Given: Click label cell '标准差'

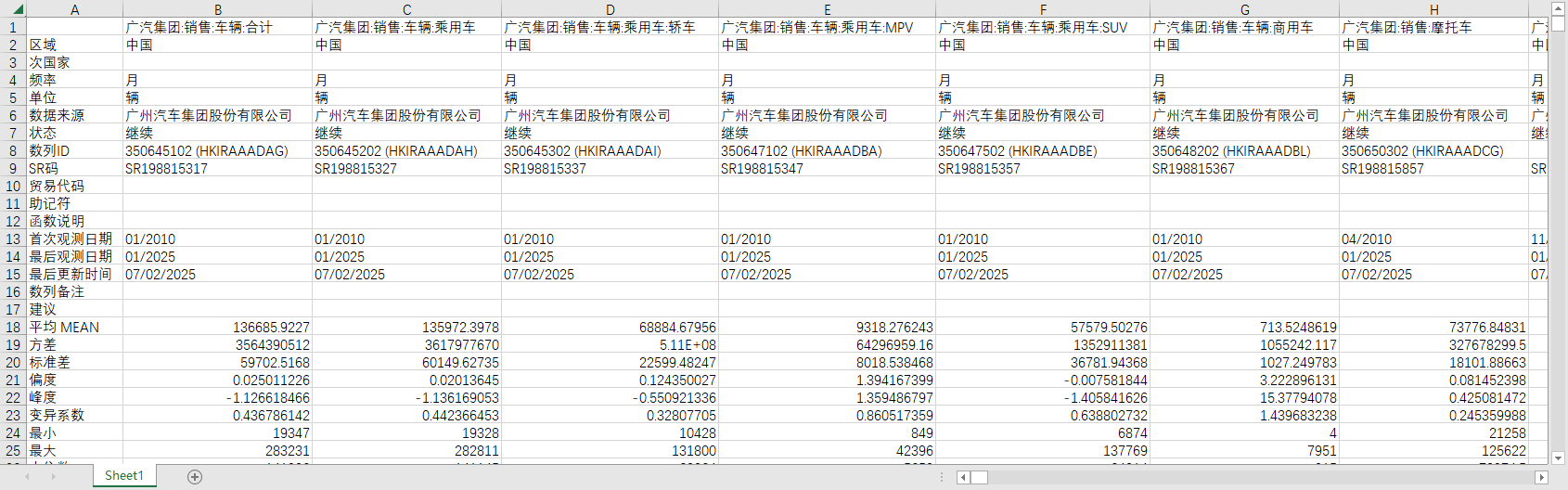Looking at the screenshot, I should coord(74,362).
